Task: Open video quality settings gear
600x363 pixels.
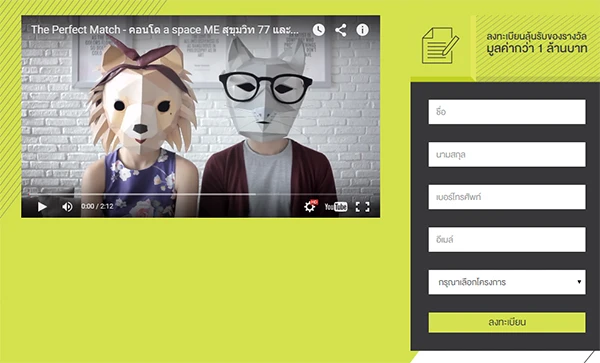Action: pos(310,207)
